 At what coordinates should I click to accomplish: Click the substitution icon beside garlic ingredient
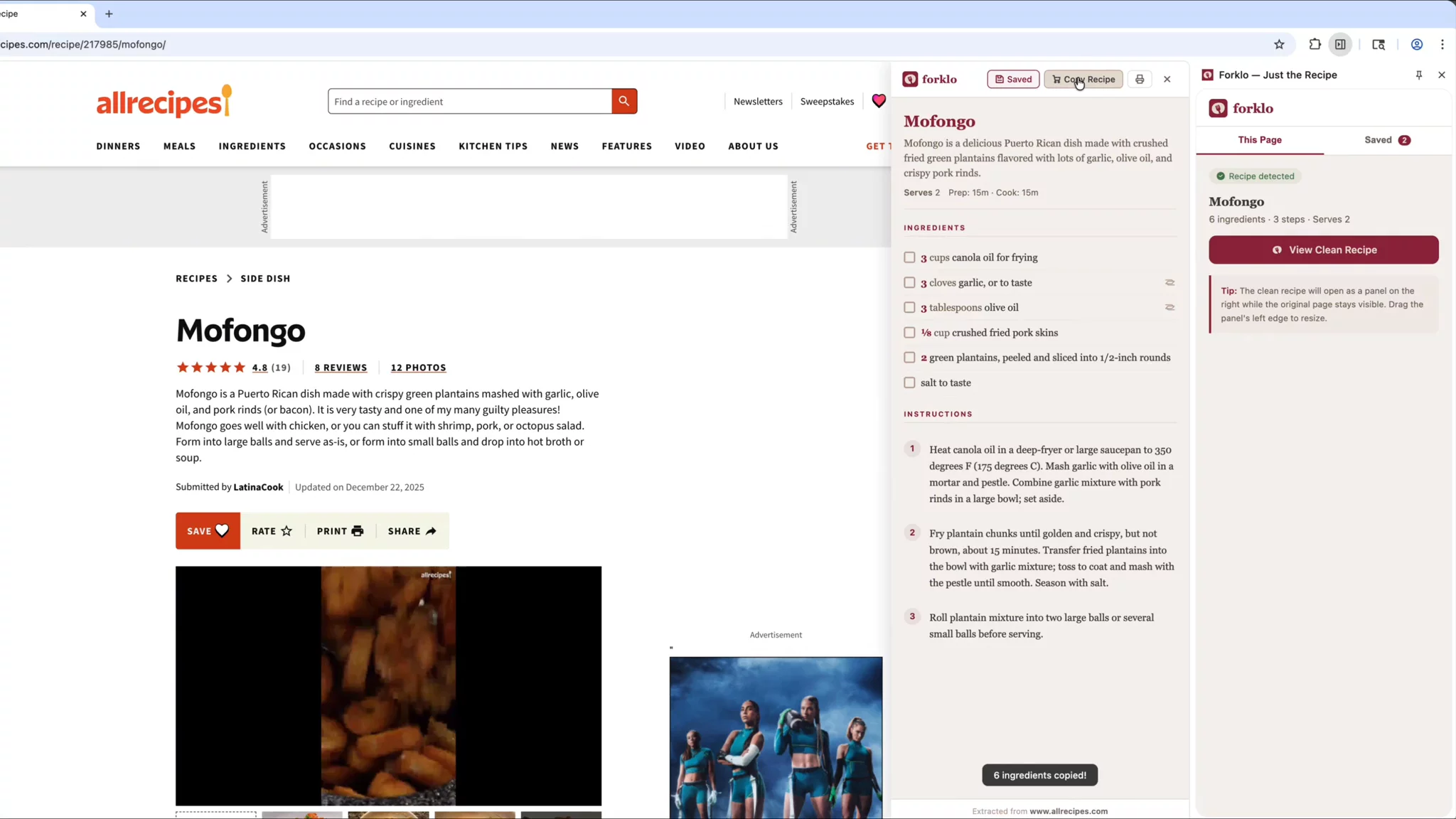(x=1169, y=282)
